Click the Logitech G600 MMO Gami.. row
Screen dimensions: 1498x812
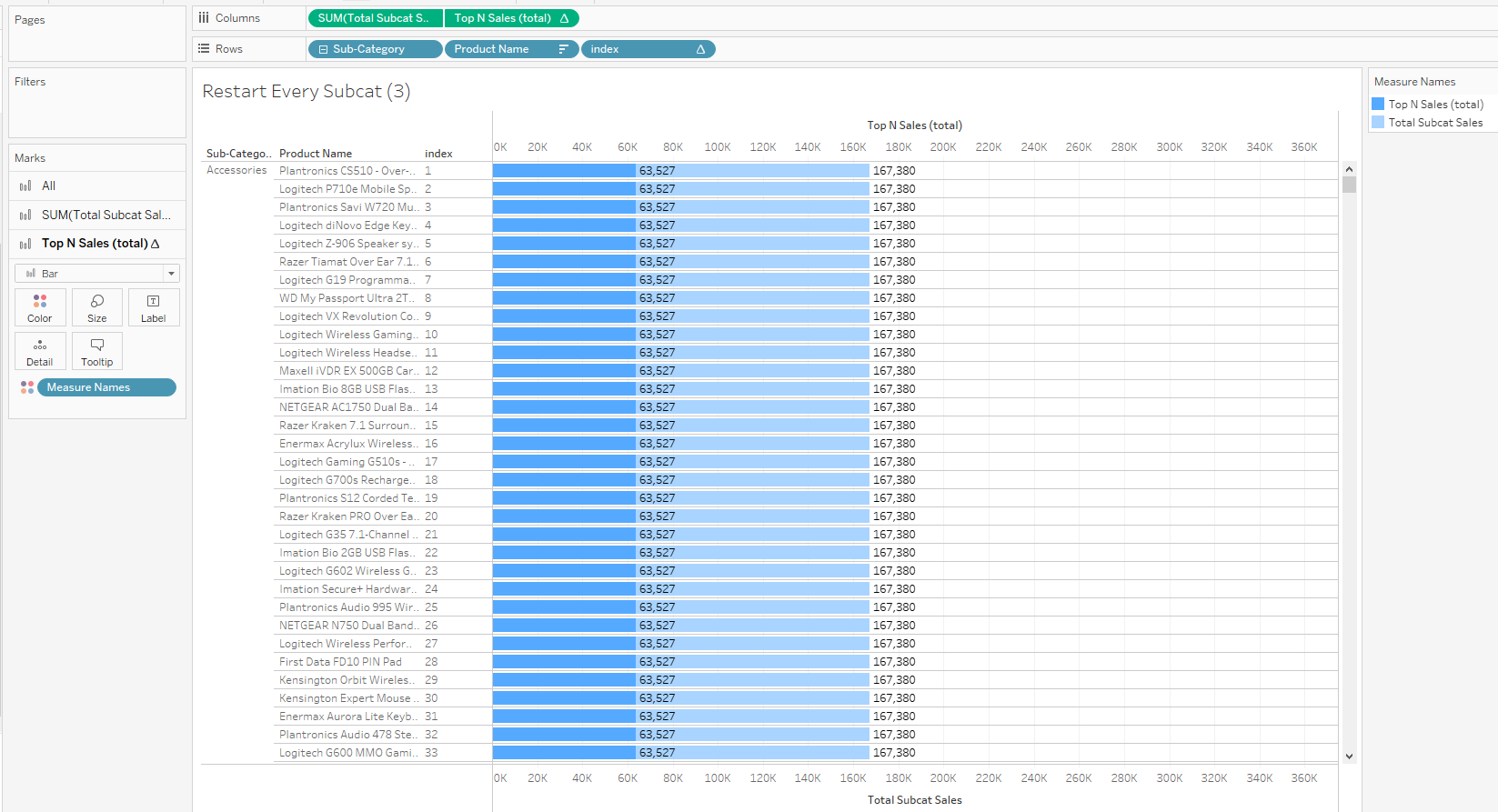click(348, 753)
